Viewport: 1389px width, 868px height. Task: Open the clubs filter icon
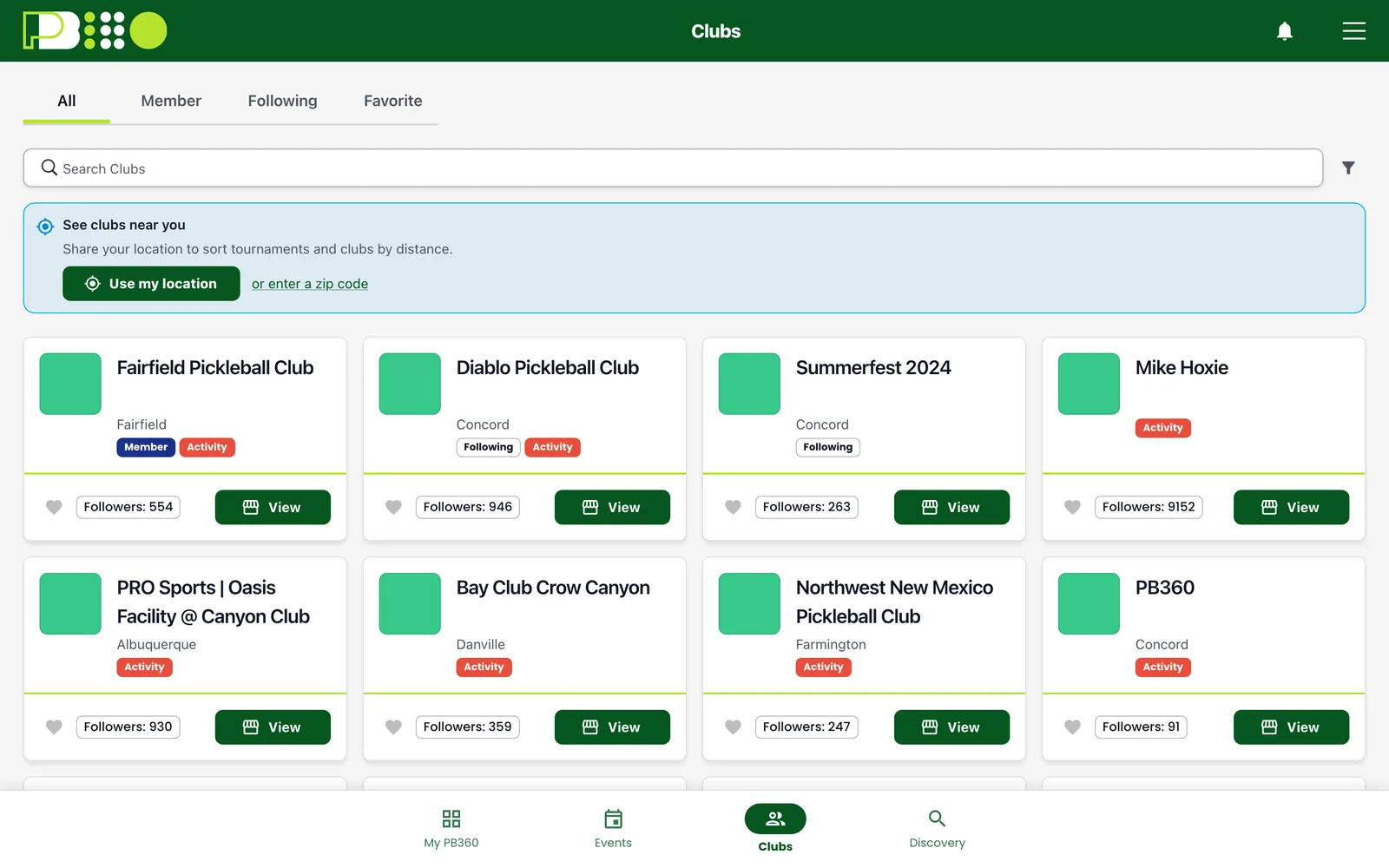[1348, 168]
